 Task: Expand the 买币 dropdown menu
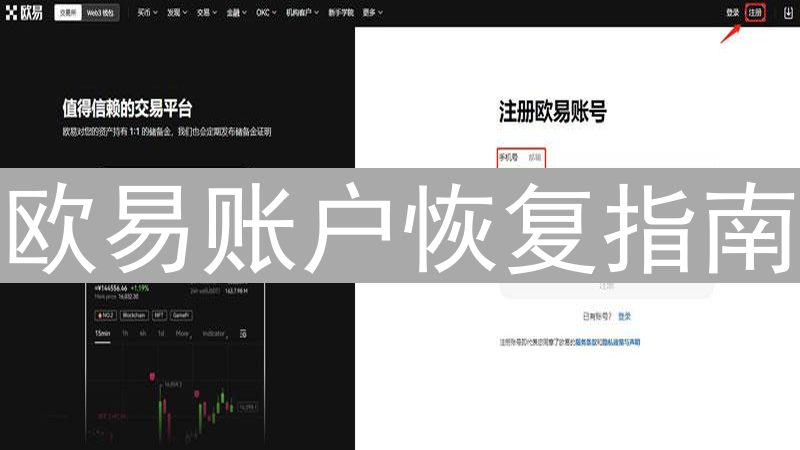click(x=147, y=12)
